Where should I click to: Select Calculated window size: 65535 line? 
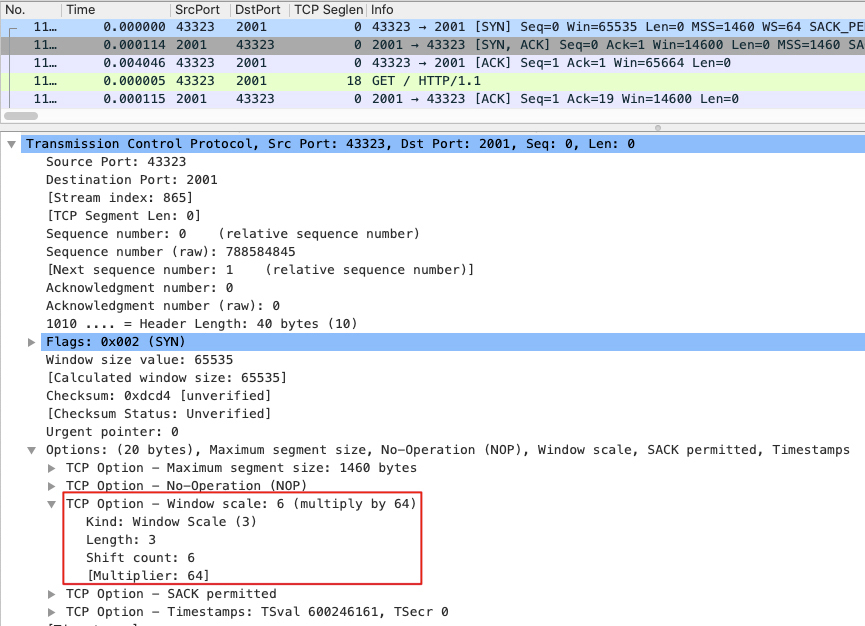click(167, 378)
